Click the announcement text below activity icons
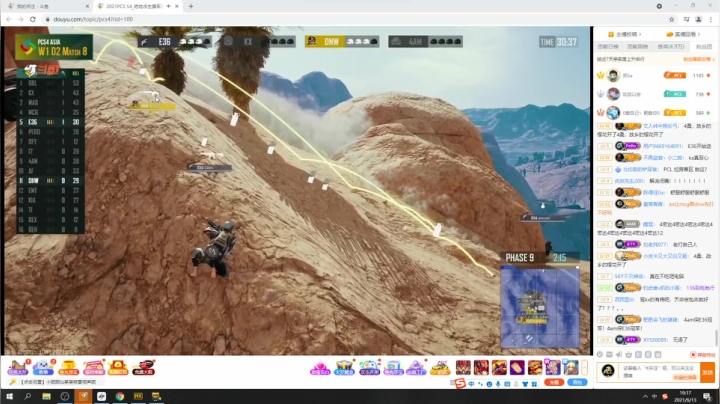The height and width of the screenshot is (404, 720). tap(58, 382)
